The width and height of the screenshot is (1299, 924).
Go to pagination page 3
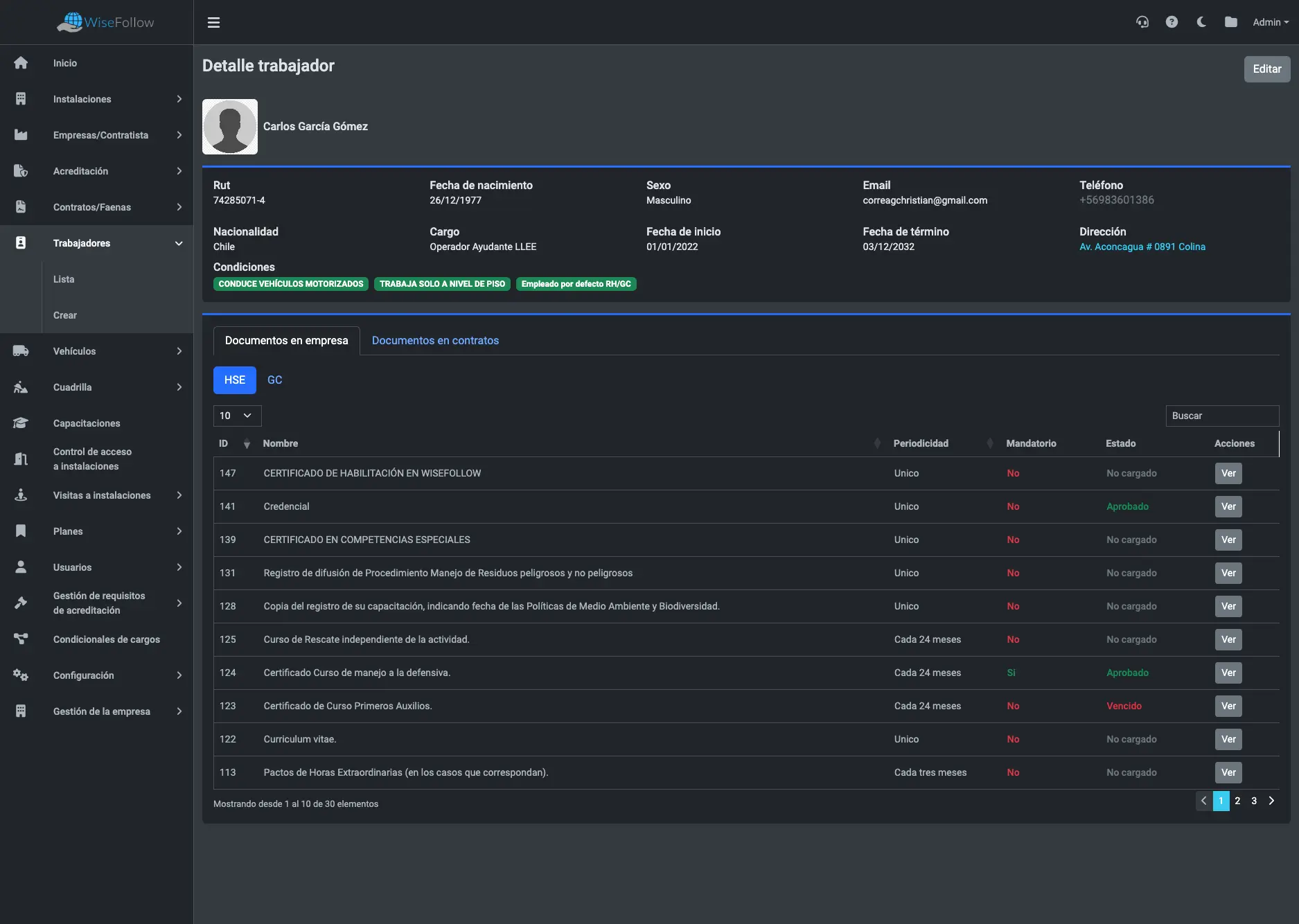1254,801
